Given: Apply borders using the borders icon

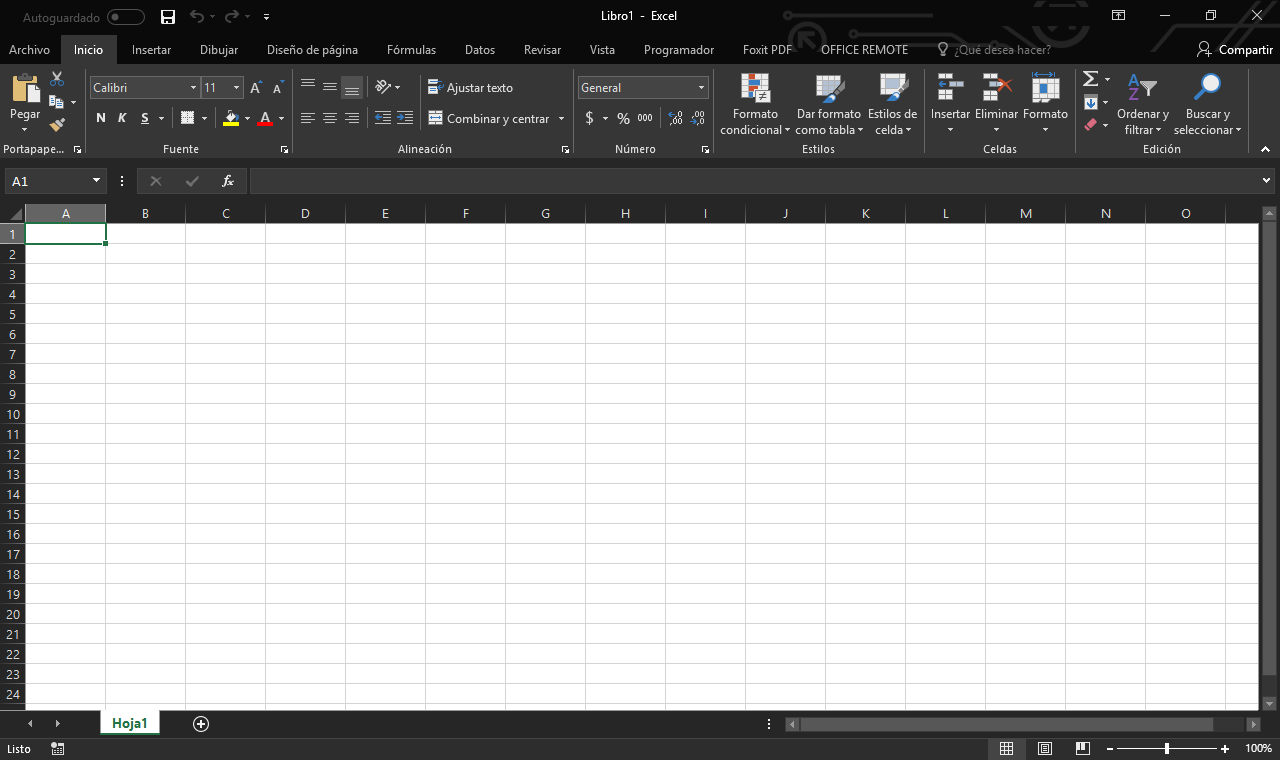Looking at the screenshot, I should 187,118.
